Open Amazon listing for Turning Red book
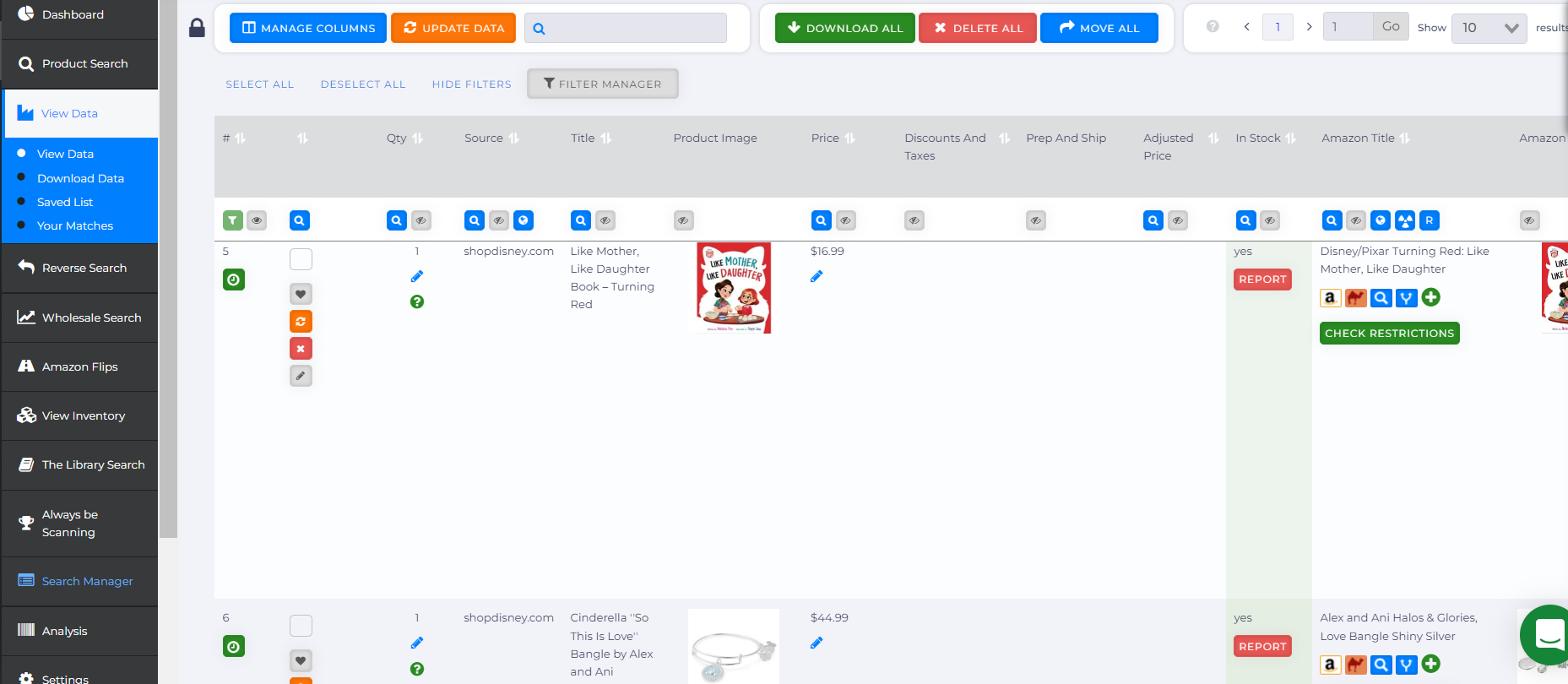Viewport: 1568px width, 684px height. (1330, 298)
